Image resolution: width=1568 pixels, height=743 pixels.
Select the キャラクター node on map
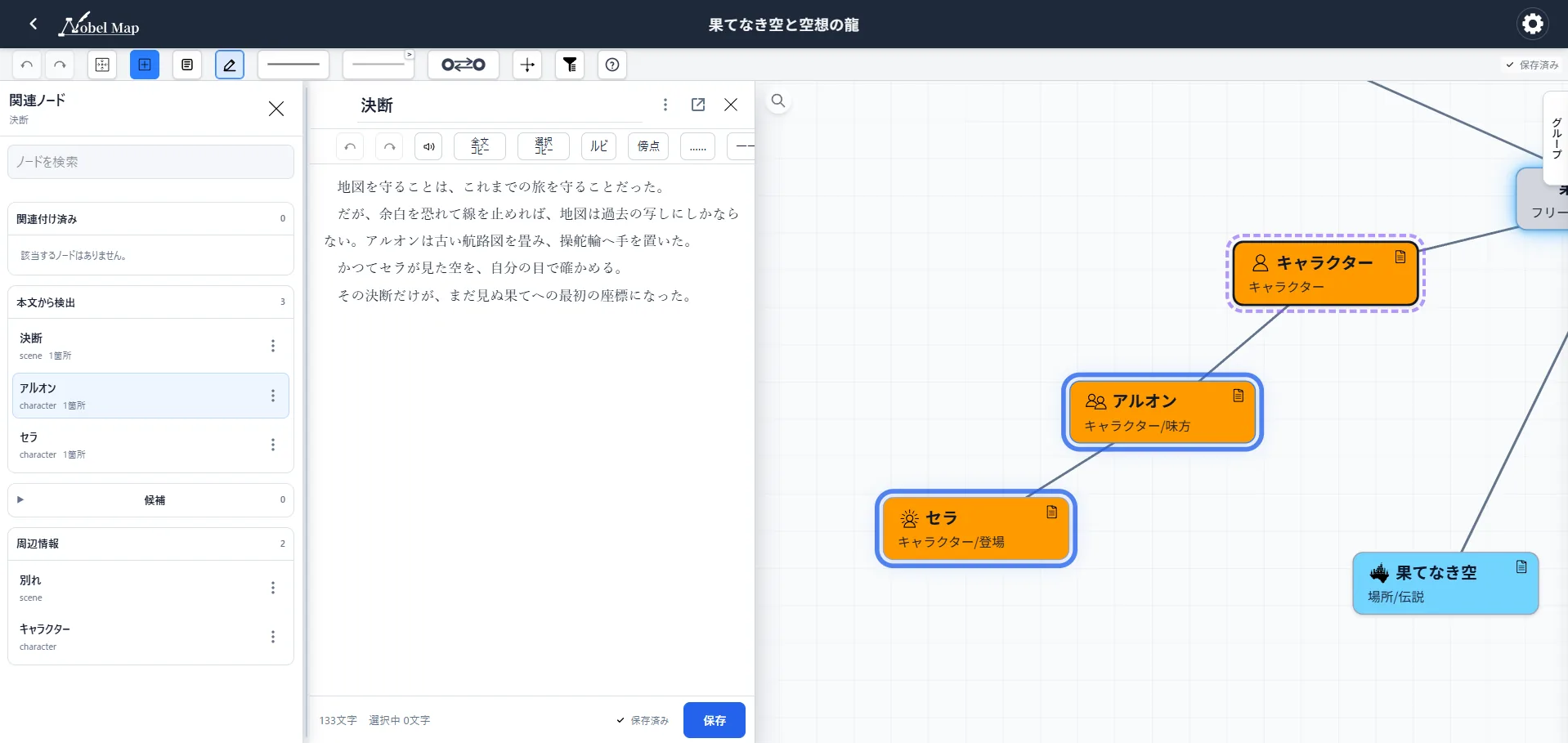1325,274
